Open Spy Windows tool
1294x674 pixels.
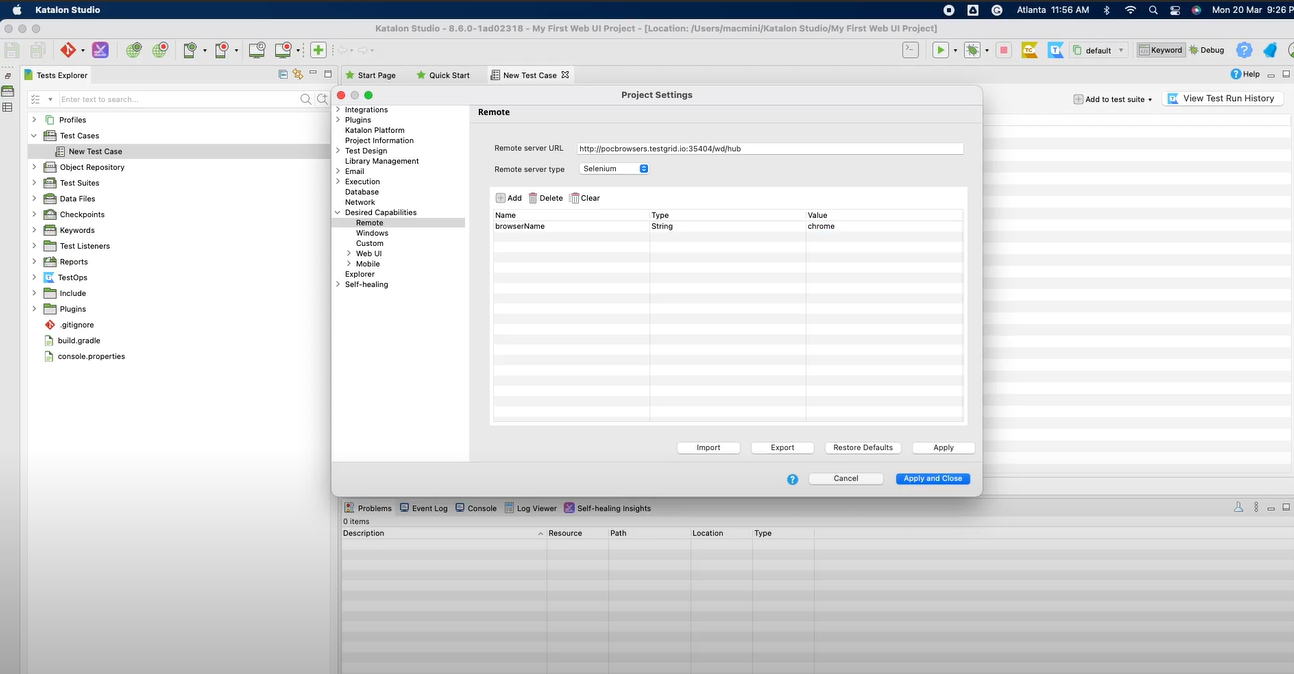[x=256, y=50]
